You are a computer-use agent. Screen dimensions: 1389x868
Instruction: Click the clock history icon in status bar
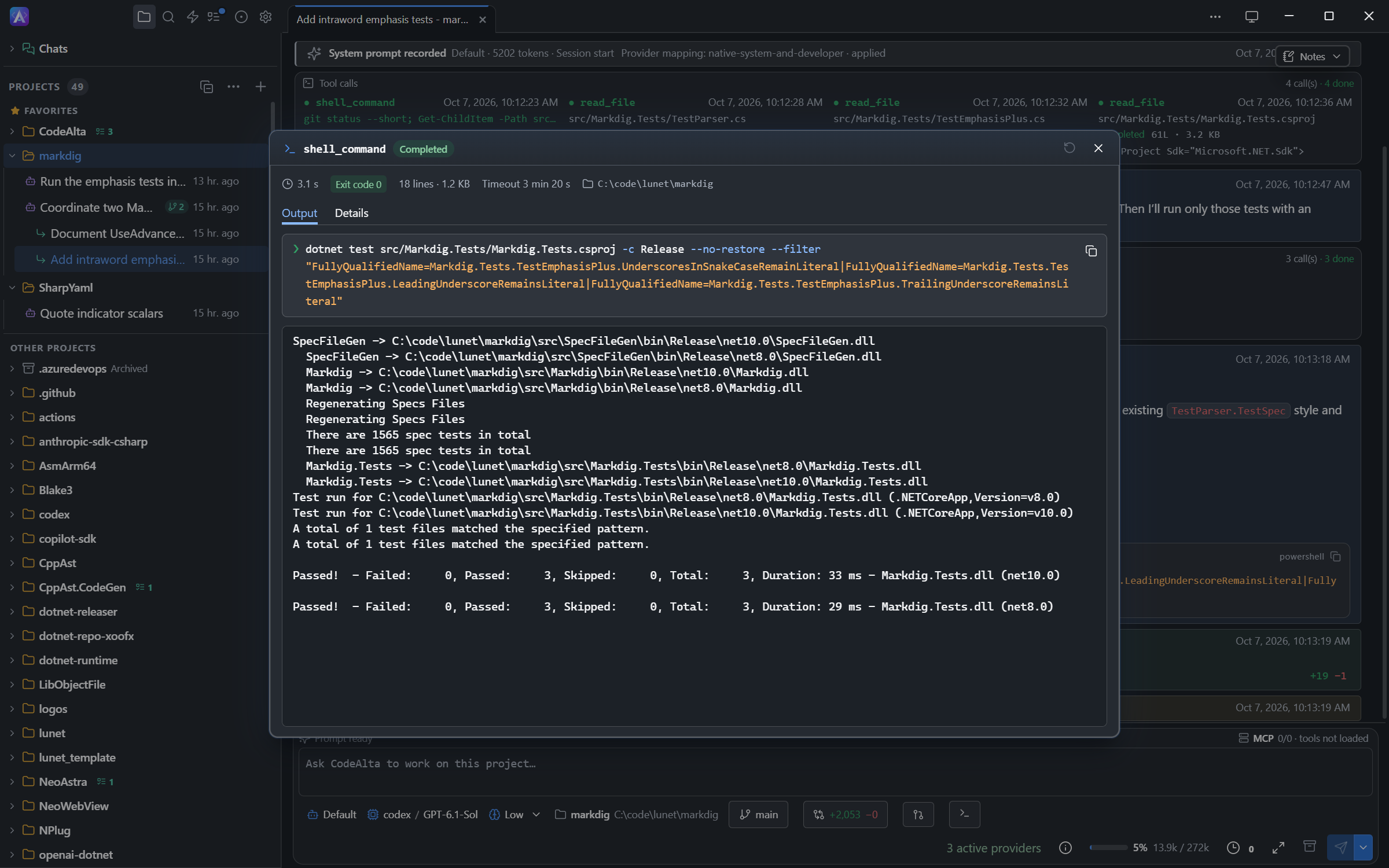[1233, 848]
